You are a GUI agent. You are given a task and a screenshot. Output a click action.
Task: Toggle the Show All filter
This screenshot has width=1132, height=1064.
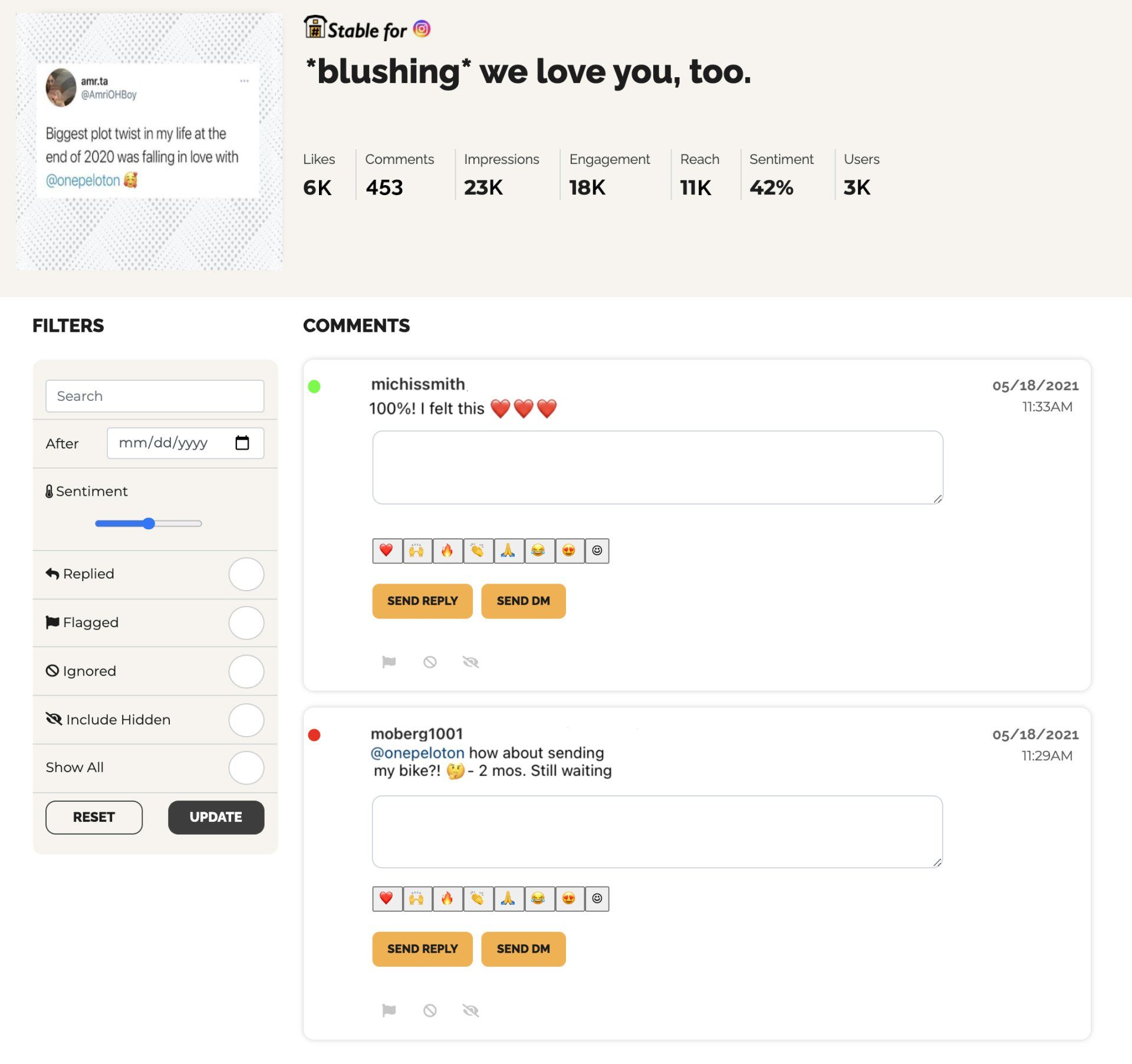click(246, 768)
